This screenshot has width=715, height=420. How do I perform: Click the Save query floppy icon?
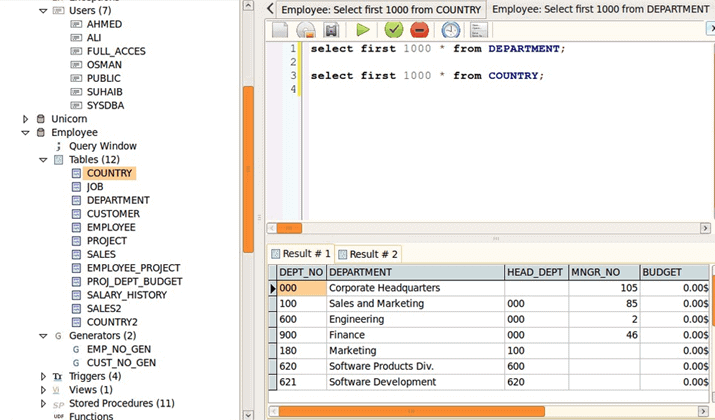(331, 30)
